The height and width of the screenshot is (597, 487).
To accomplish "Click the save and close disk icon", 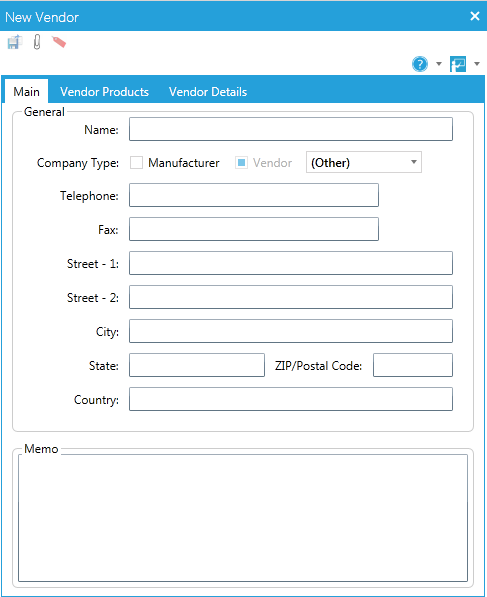I will (14, 42).
